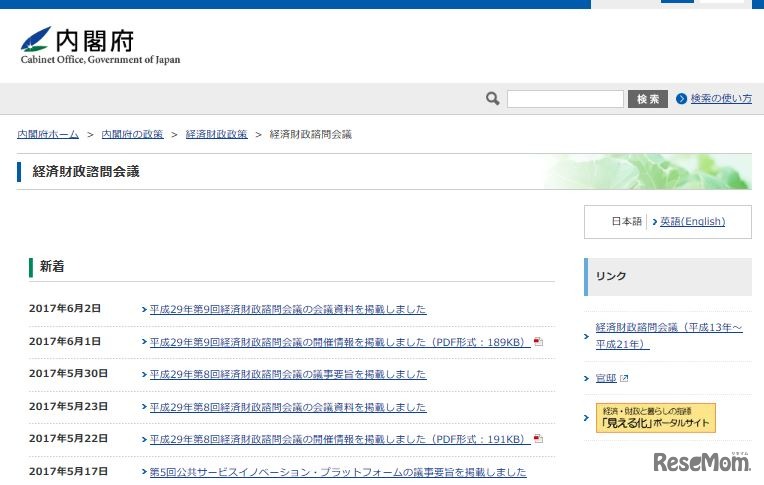764x485 pixels.
Task: Go to 経済財政政策 breadcrumb link
Action: (x=216, y=134)
